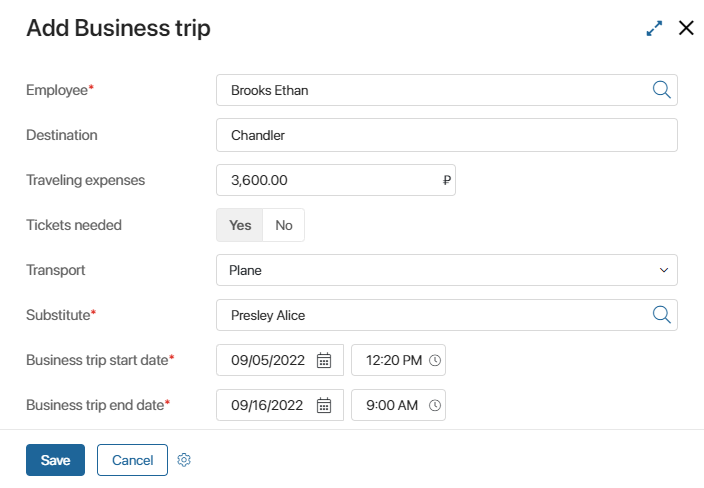Click the Substitute field with Presley Alice
This screenshot has width=704, height=488.
coord(430,315)
